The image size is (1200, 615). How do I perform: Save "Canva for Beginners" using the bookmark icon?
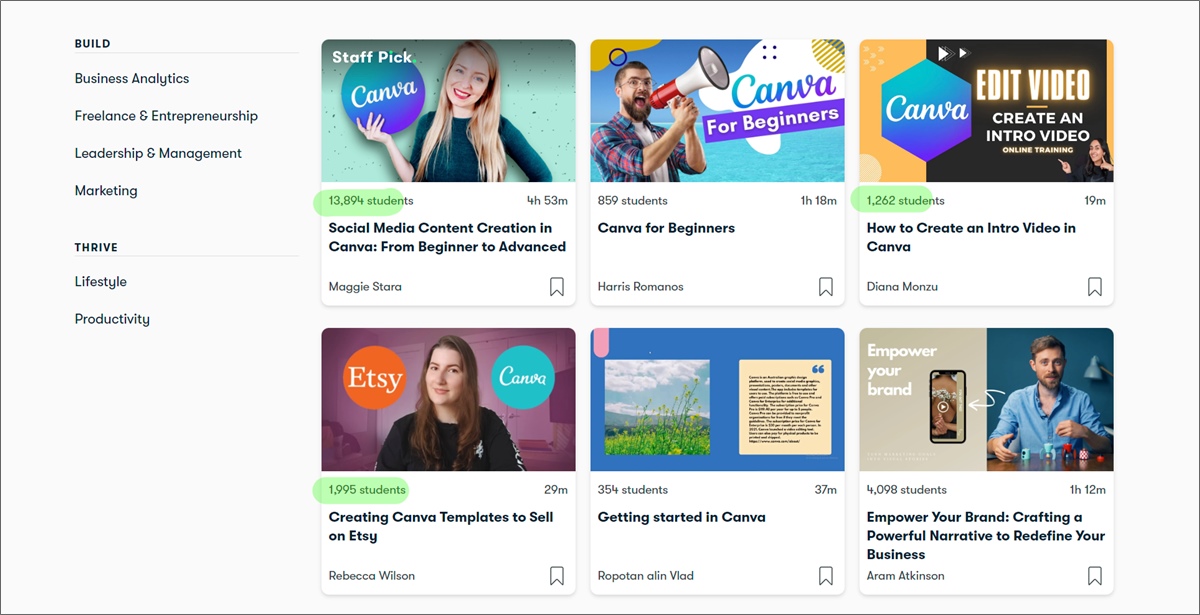(x=825, y=286)
